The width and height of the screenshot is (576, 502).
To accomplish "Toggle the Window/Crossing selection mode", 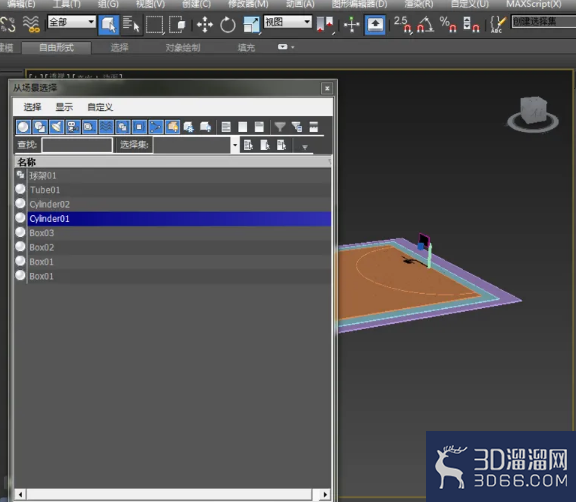I will (177, 25).
